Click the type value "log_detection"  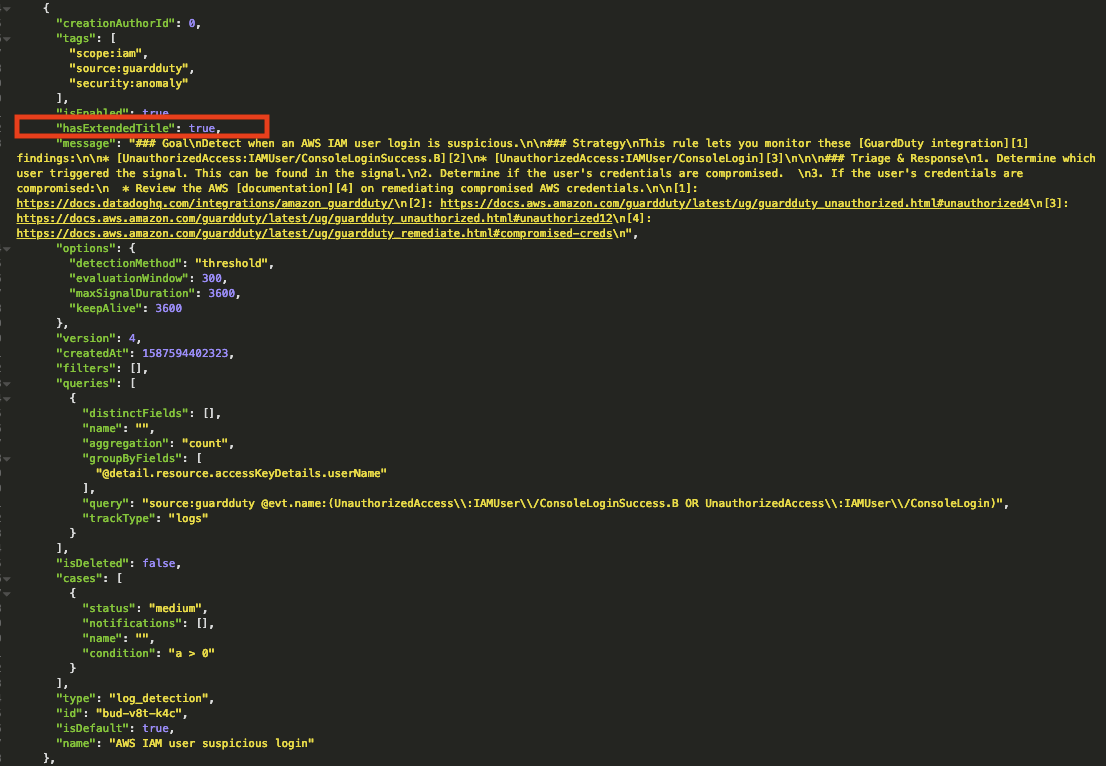pyautogui.click(x=159, y=698)
